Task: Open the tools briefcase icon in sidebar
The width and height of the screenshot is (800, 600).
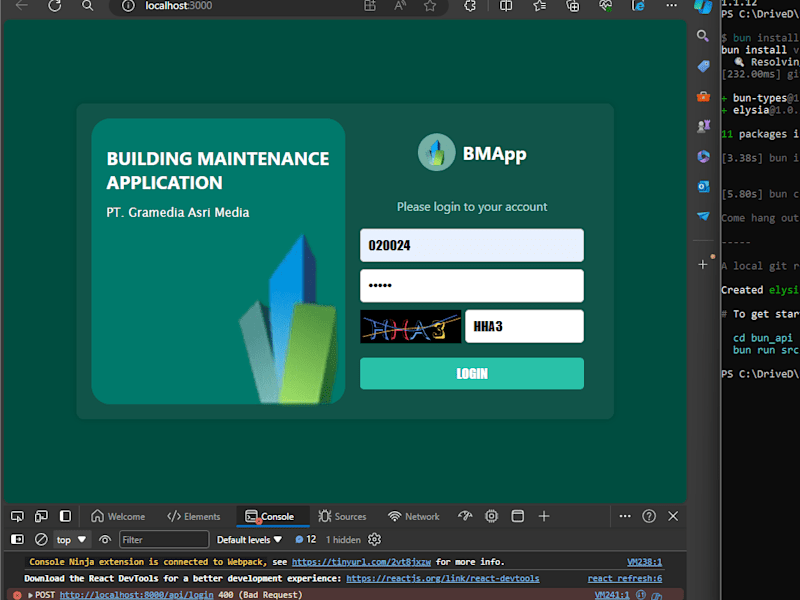Action: 703,96
